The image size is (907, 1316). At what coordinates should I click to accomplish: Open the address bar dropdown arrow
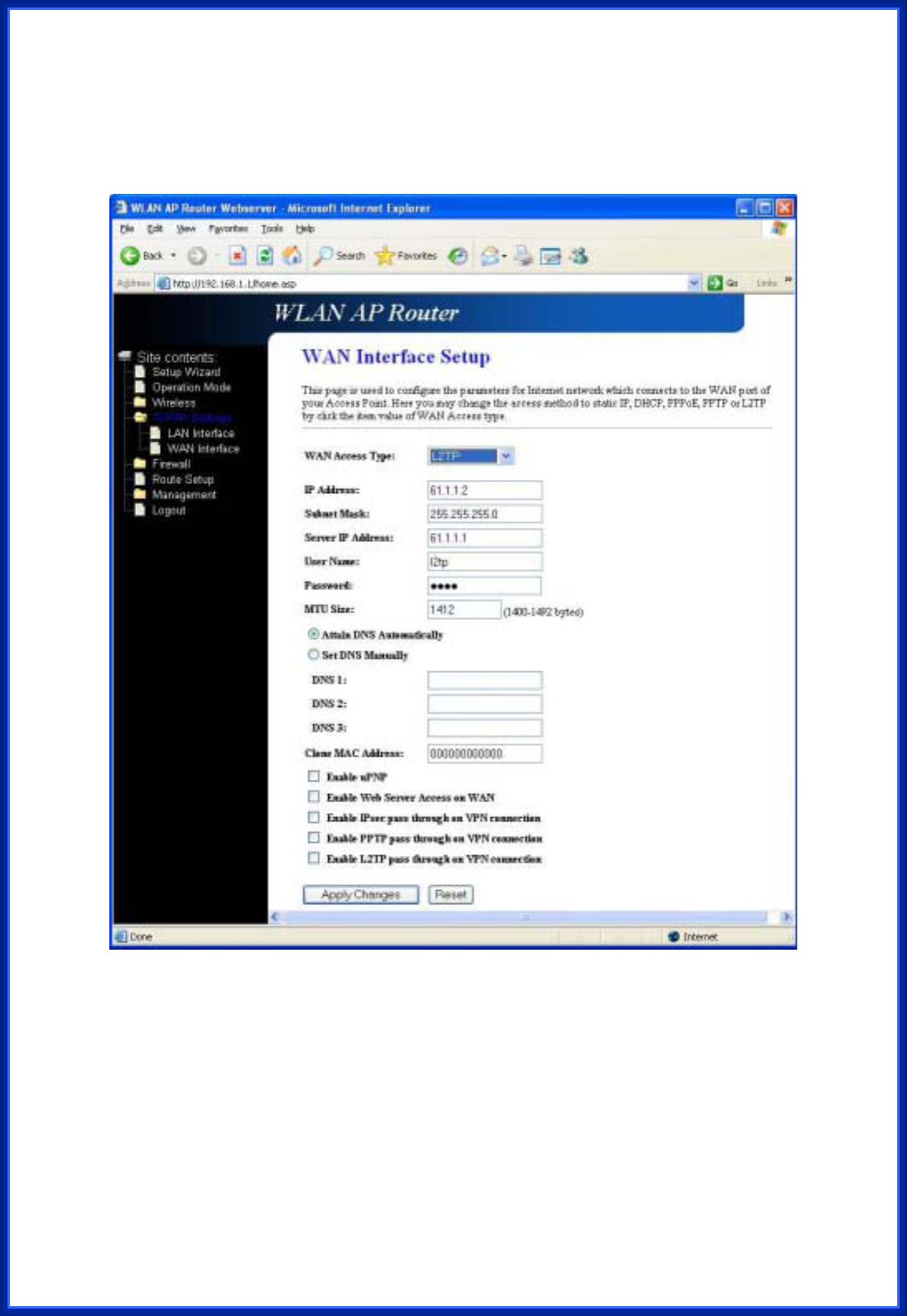(695, 283)
